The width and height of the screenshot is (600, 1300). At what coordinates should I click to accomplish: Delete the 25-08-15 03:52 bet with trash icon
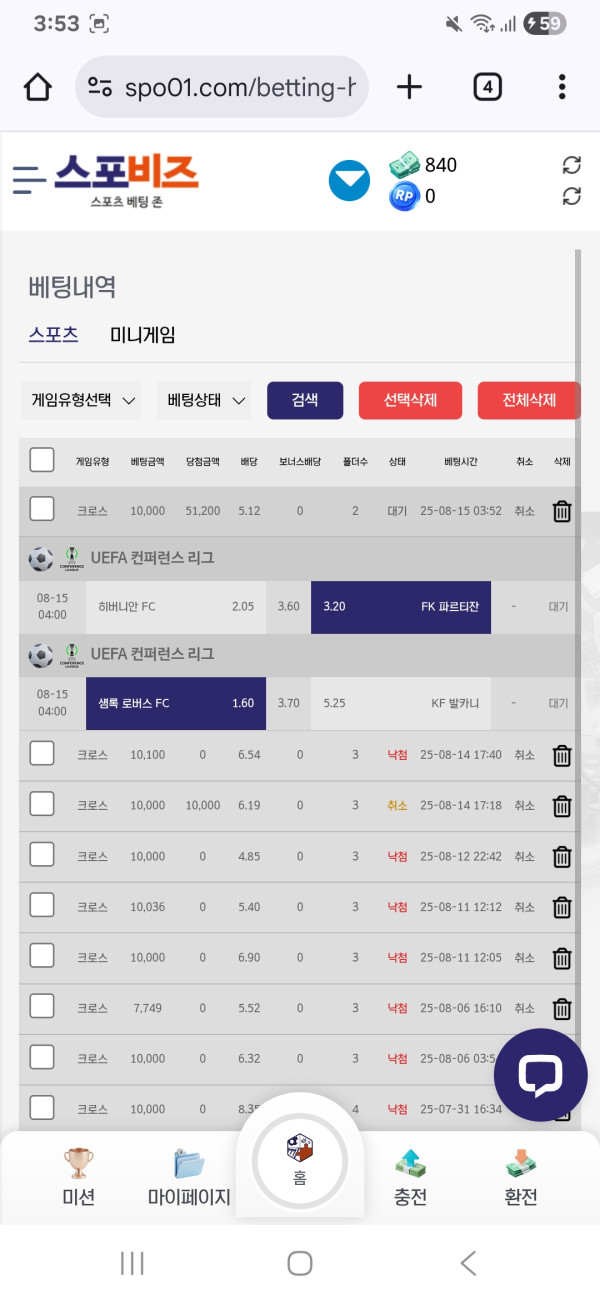[562, 511]
